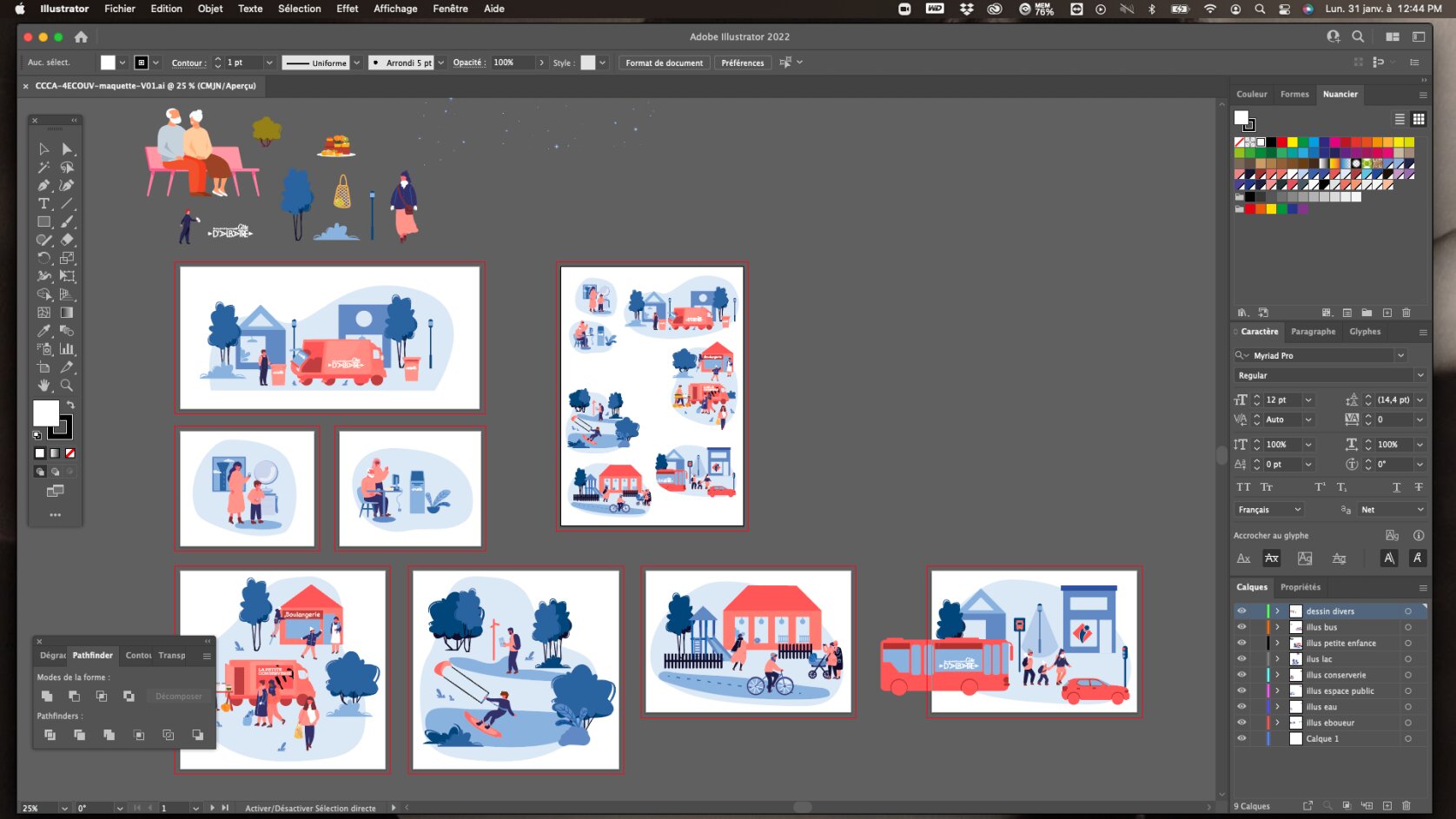
Task: Click the Préférences button
Action: coord(742,63)
